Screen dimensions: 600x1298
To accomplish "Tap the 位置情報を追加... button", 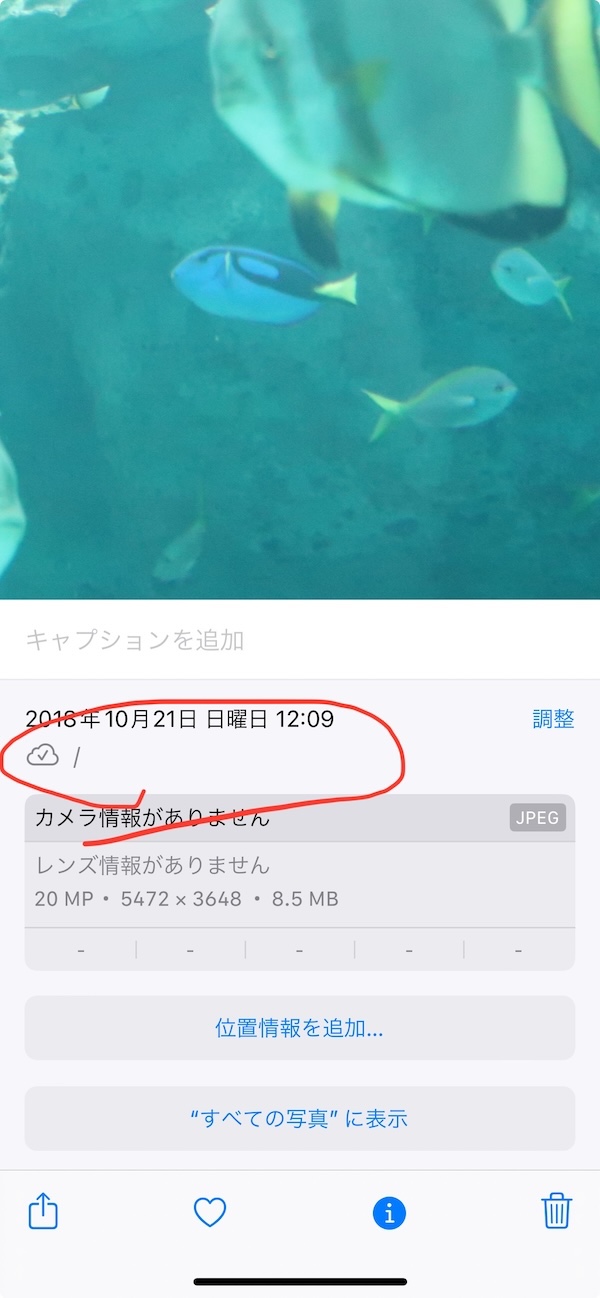I will 300,1027.
